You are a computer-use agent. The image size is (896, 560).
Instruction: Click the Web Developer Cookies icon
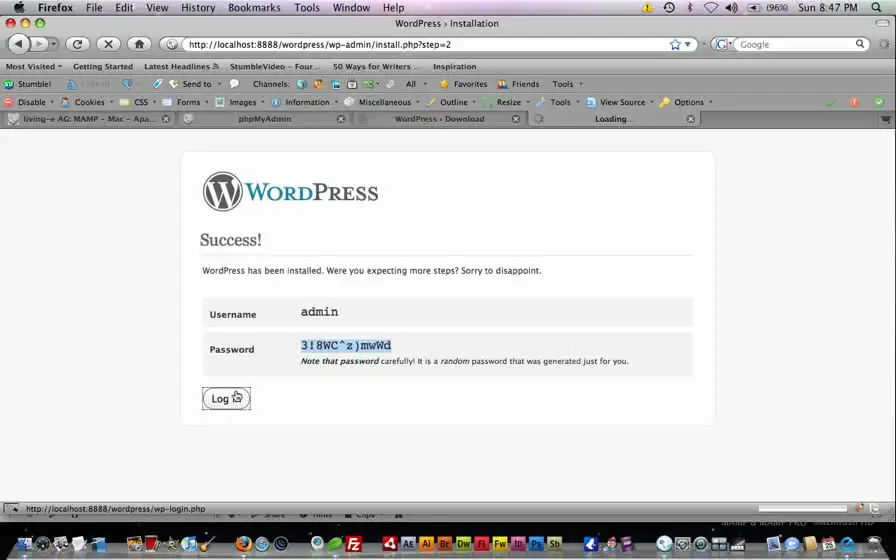(65, 102)
